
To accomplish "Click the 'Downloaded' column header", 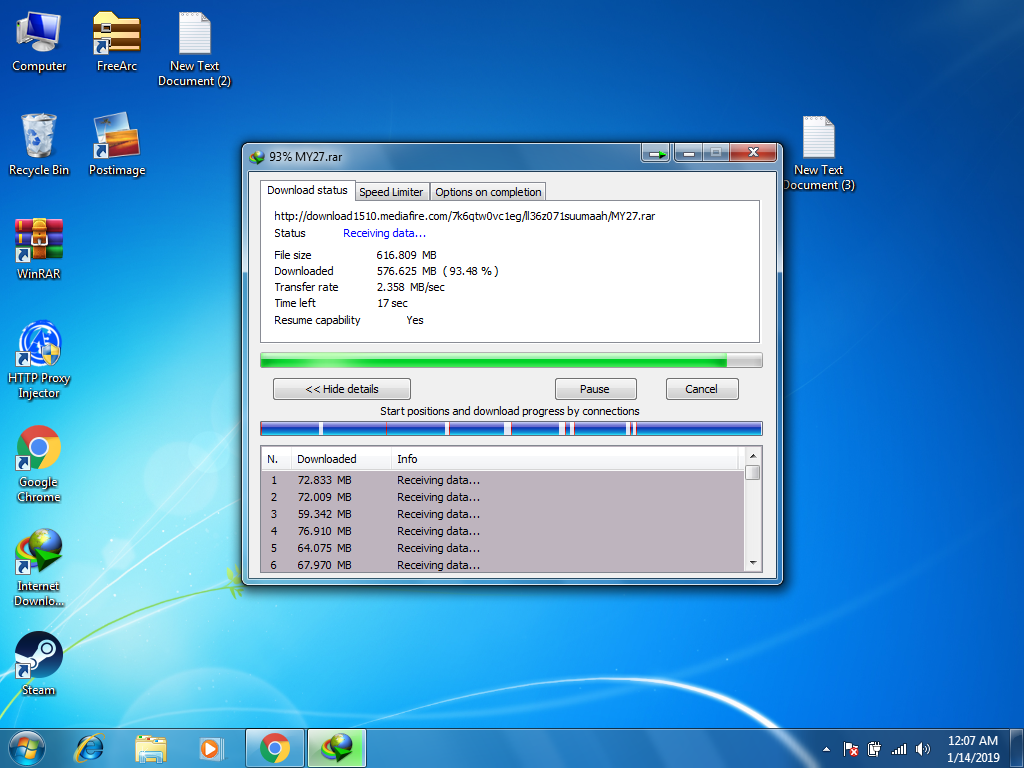I will (340, 459).
